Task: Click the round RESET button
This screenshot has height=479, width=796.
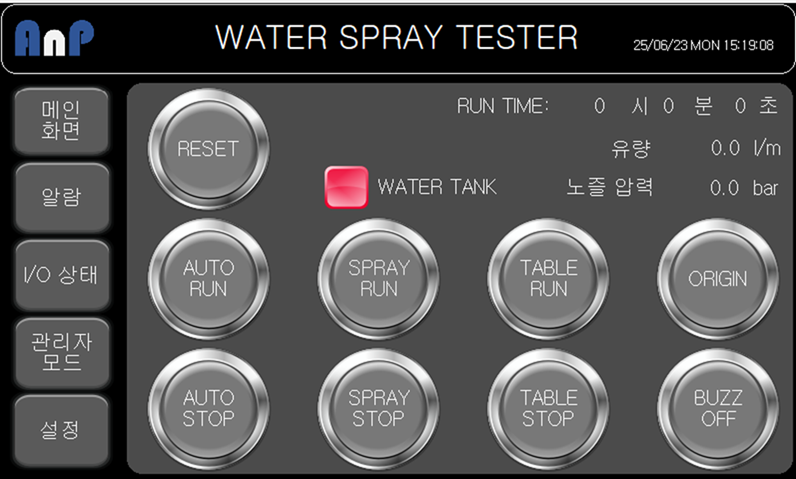Action: [208, 149]
